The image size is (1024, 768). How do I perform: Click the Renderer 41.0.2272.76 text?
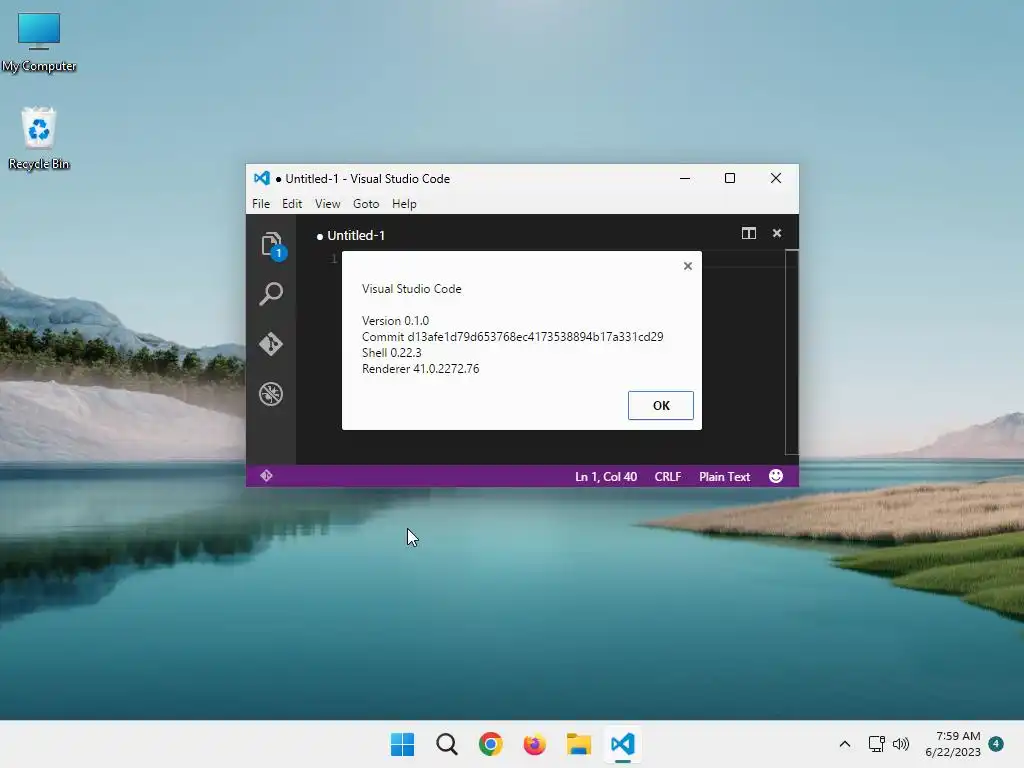pyautogui.click(x=421, y=369)
